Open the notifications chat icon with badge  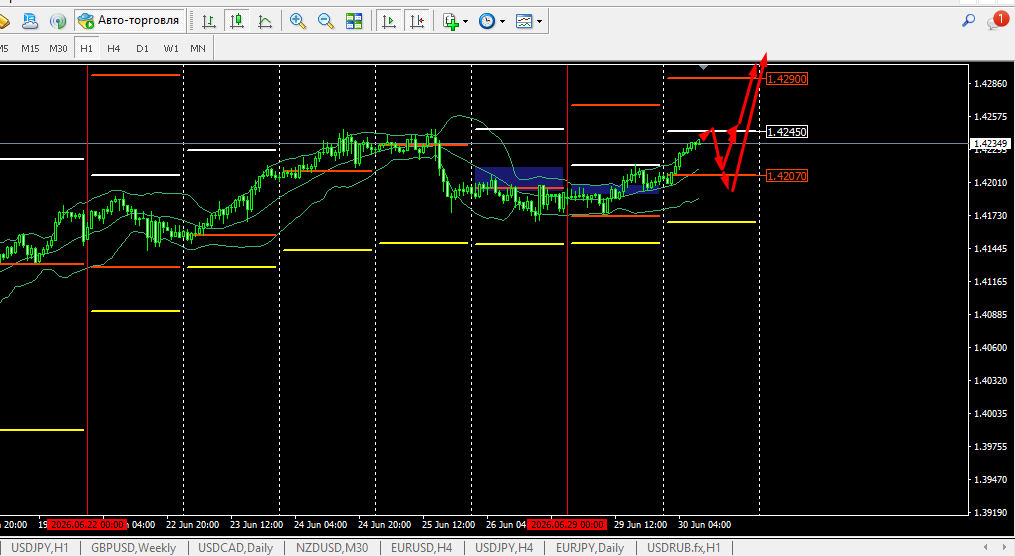point(998,21)
